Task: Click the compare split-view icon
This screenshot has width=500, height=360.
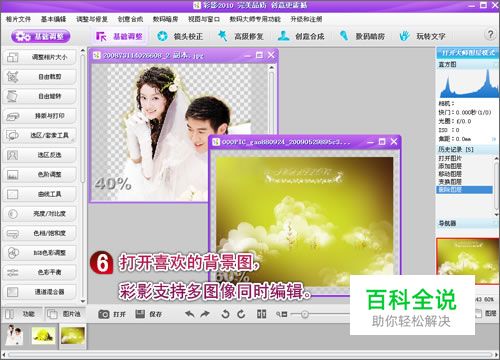Action: coord(262,314)
